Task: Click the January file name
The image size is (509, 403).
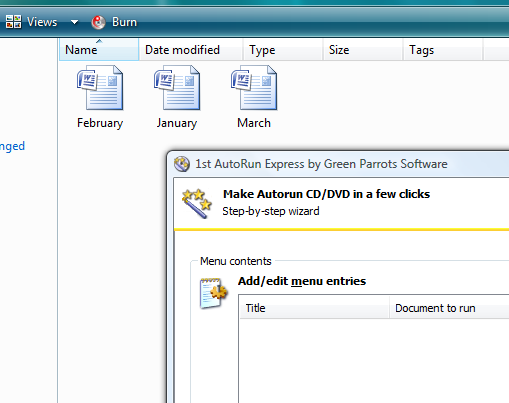Action: pyautogui.click(x=177, y=123)
